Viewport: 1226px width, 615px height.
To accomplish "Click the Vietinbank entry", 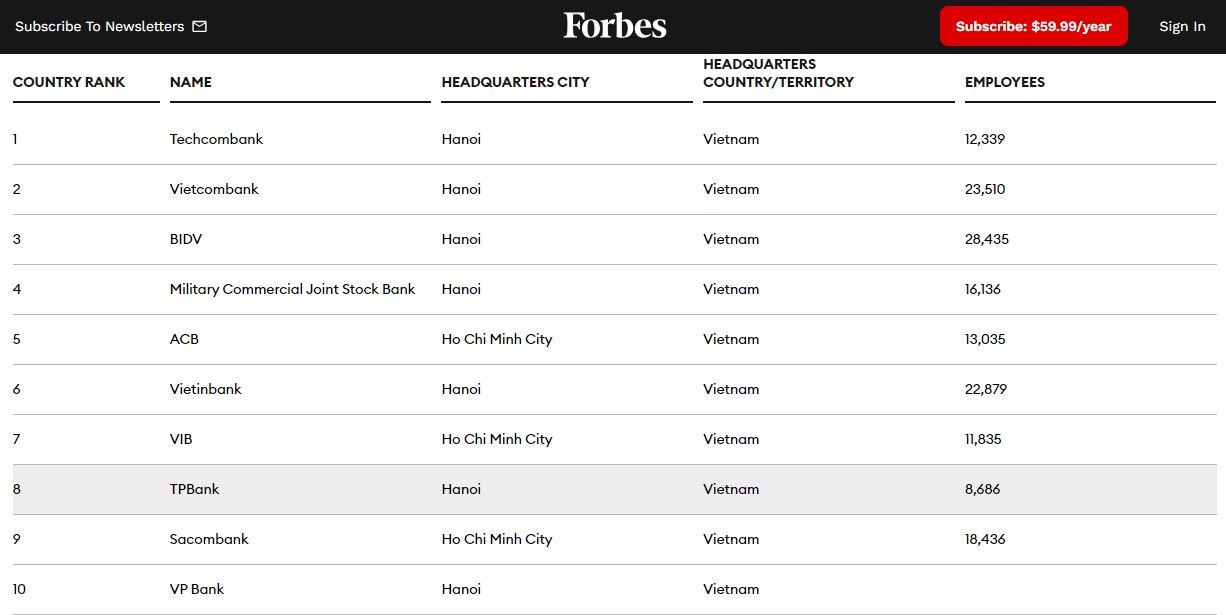I will point(206,389).
